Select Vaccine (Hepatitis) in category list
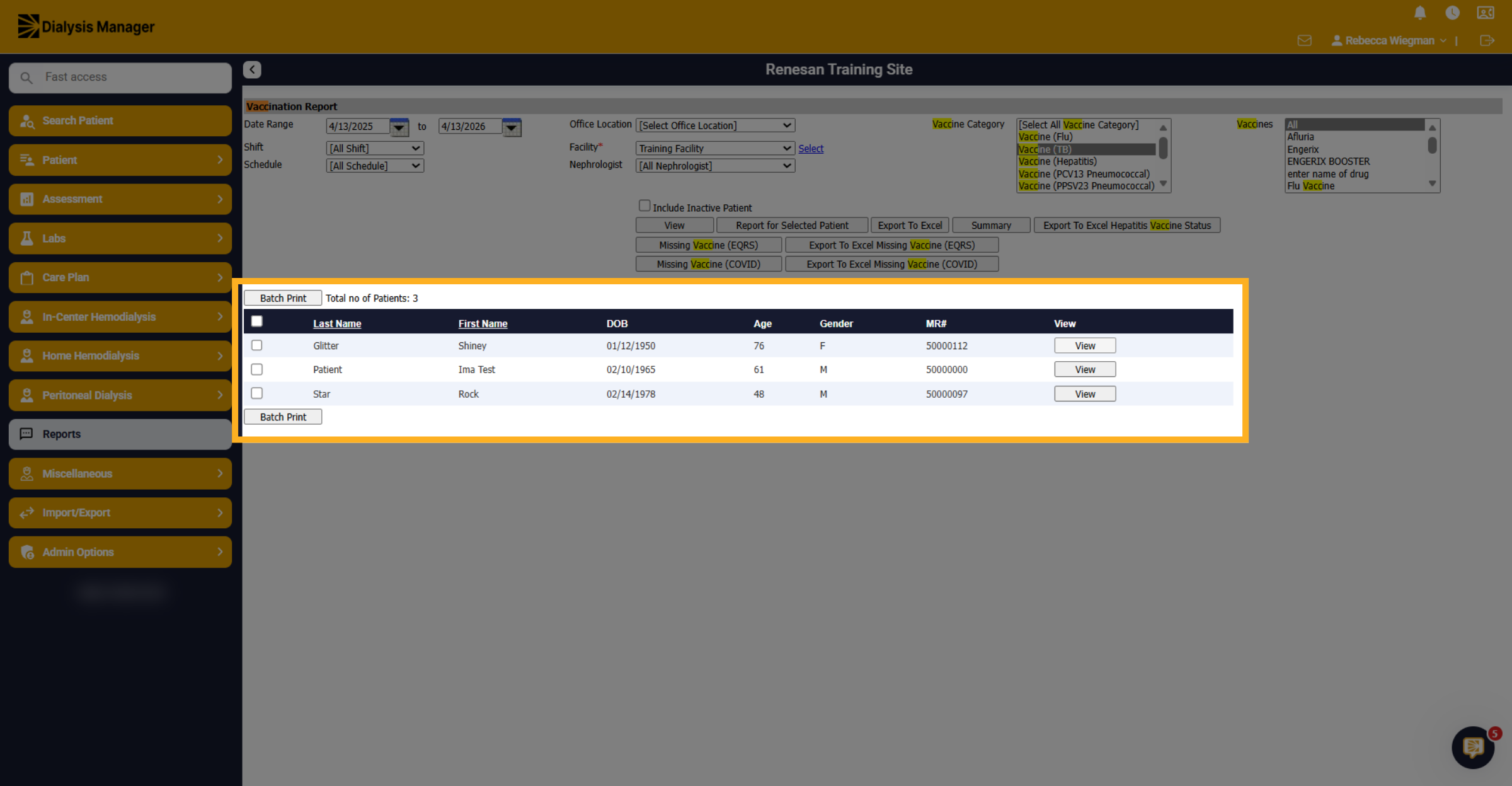This screenshot has width=1512, height=786. tap(1057, 161)
